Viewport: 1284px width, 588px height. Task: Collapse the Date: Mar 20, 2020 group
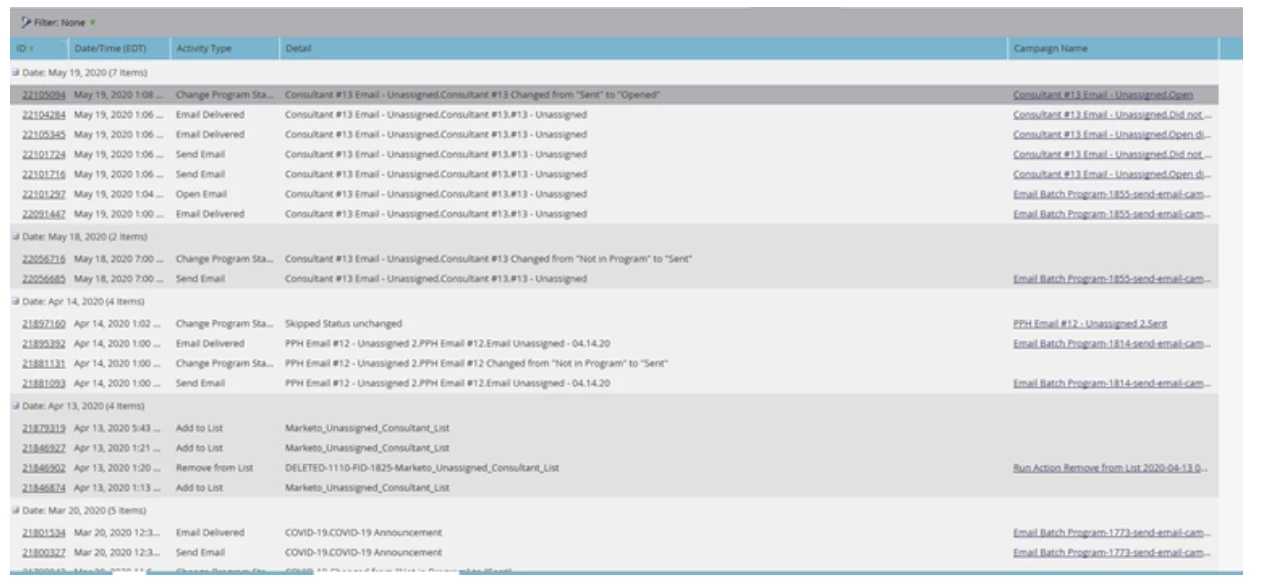15,510
